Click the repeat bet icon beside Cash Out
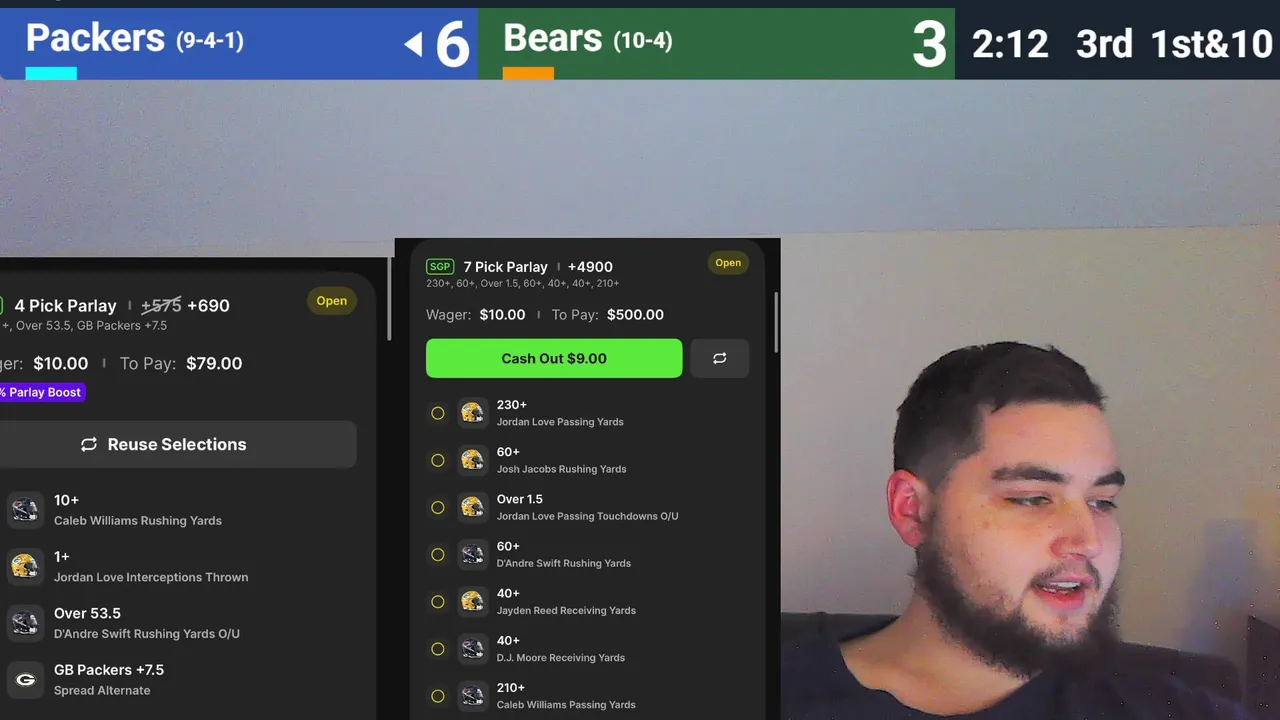The image size is (1280, 720). pos(720,358)
